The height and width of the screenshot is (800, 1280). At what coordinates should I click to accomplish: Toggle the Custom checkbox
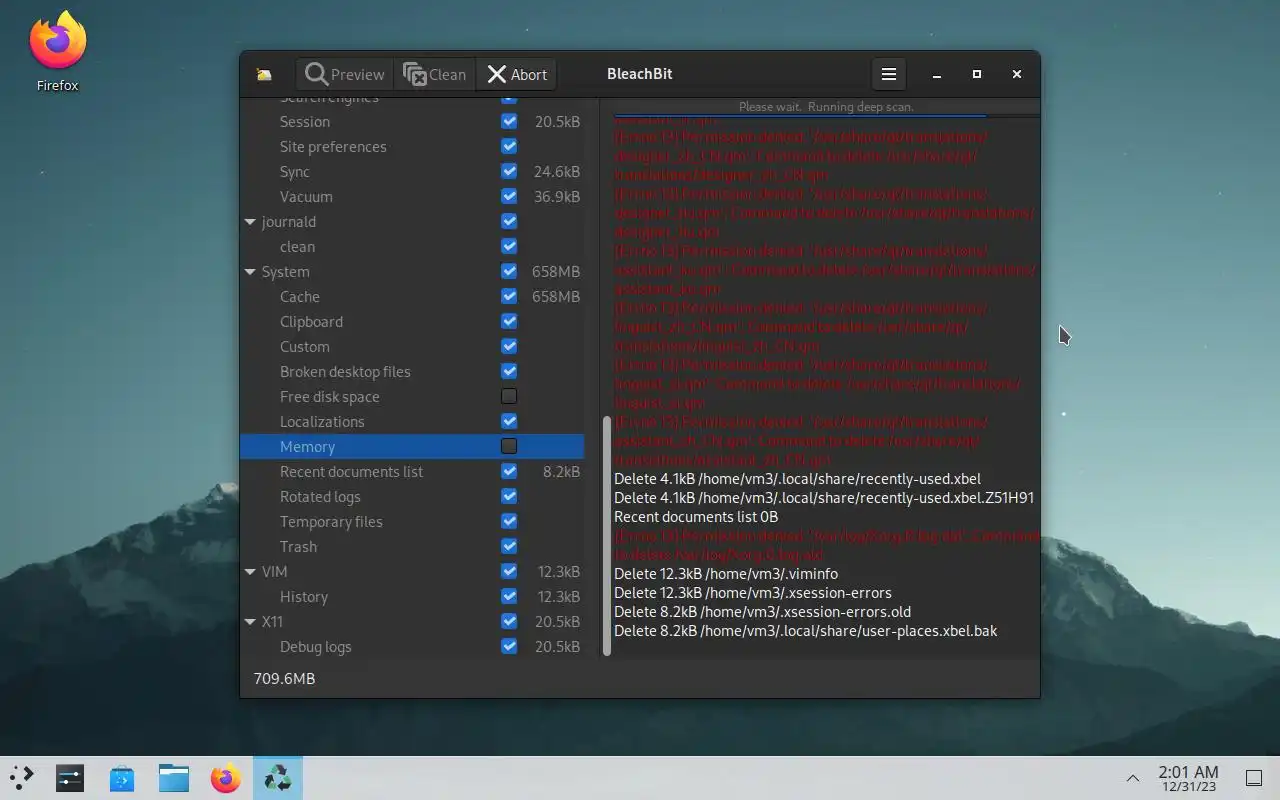tap(509, 346)
